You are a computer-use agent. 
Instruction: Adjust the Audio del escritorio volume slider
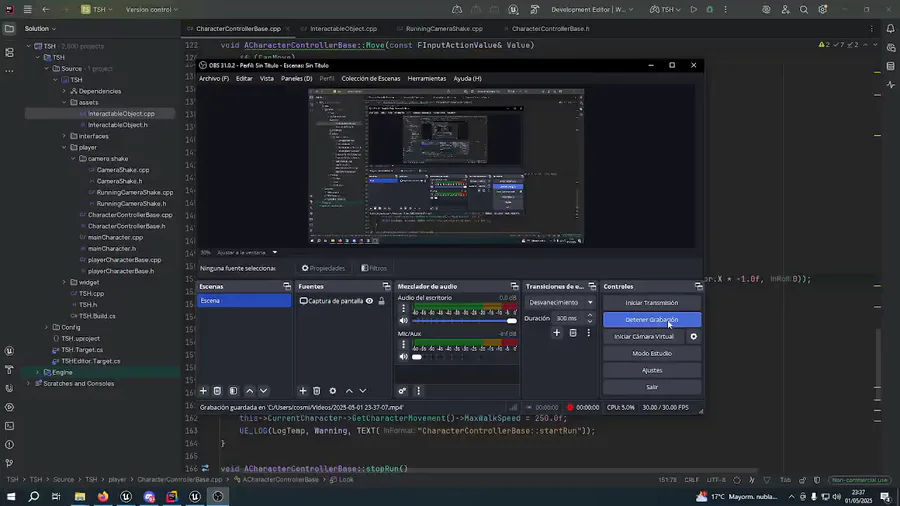coord(464,321)
